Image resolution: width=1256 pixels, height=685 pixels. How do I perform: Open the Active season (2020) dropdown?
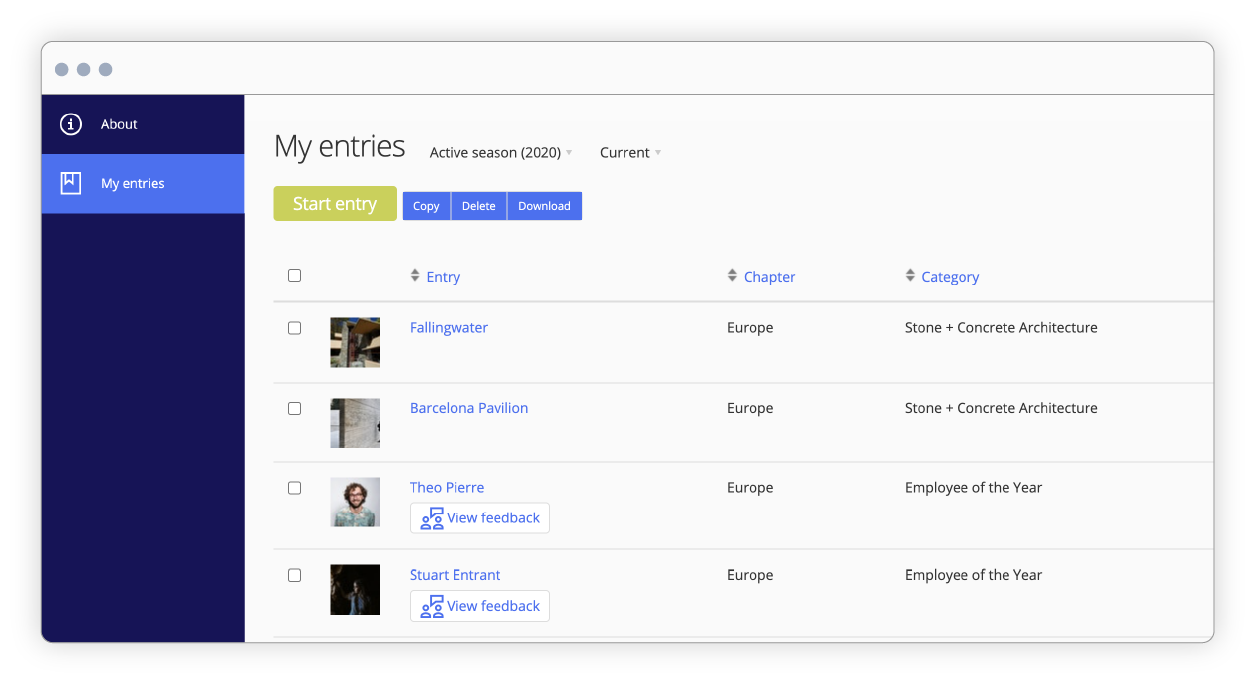coord(499,152)
